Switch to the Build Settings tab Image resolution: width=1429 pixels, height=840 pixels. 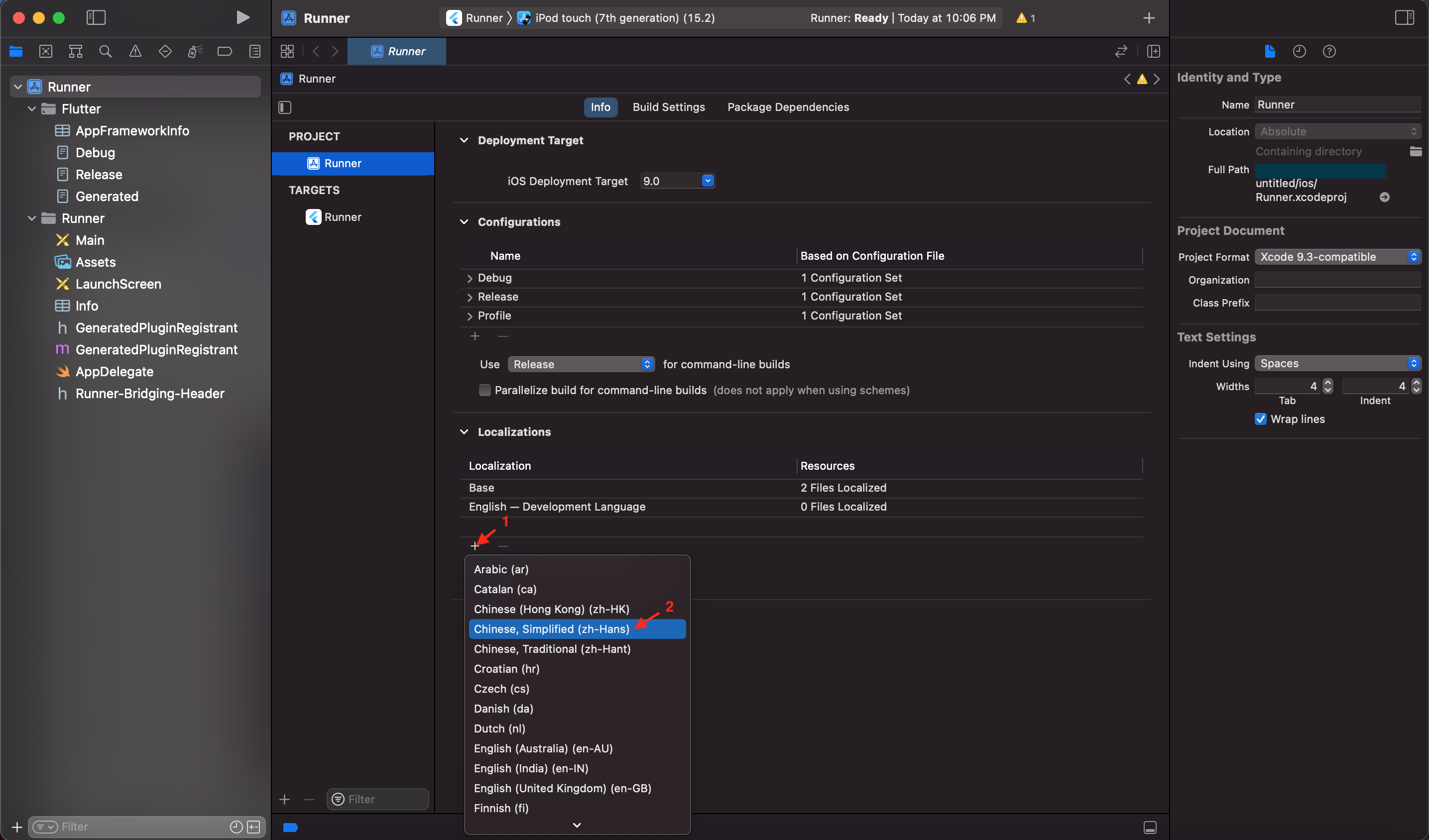669,107
